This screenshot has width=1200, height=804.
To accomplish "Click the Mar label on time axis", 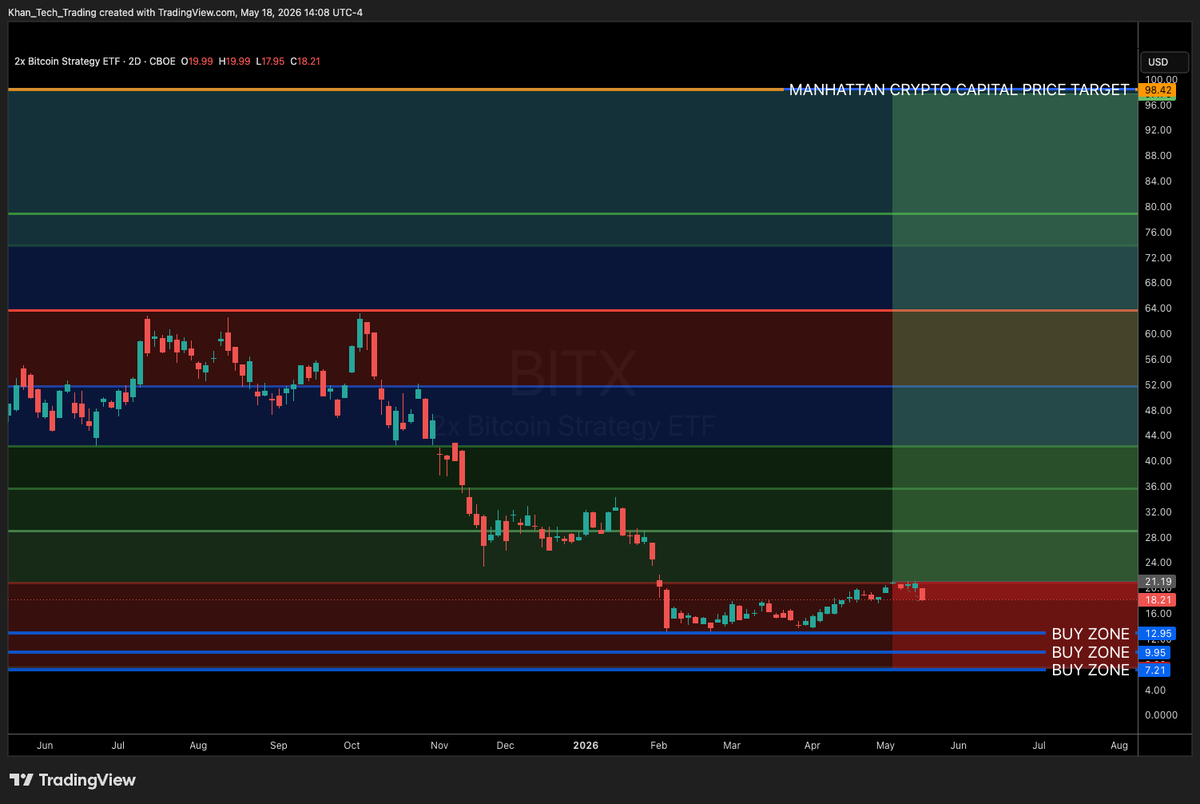I will [x=731, y=746].
